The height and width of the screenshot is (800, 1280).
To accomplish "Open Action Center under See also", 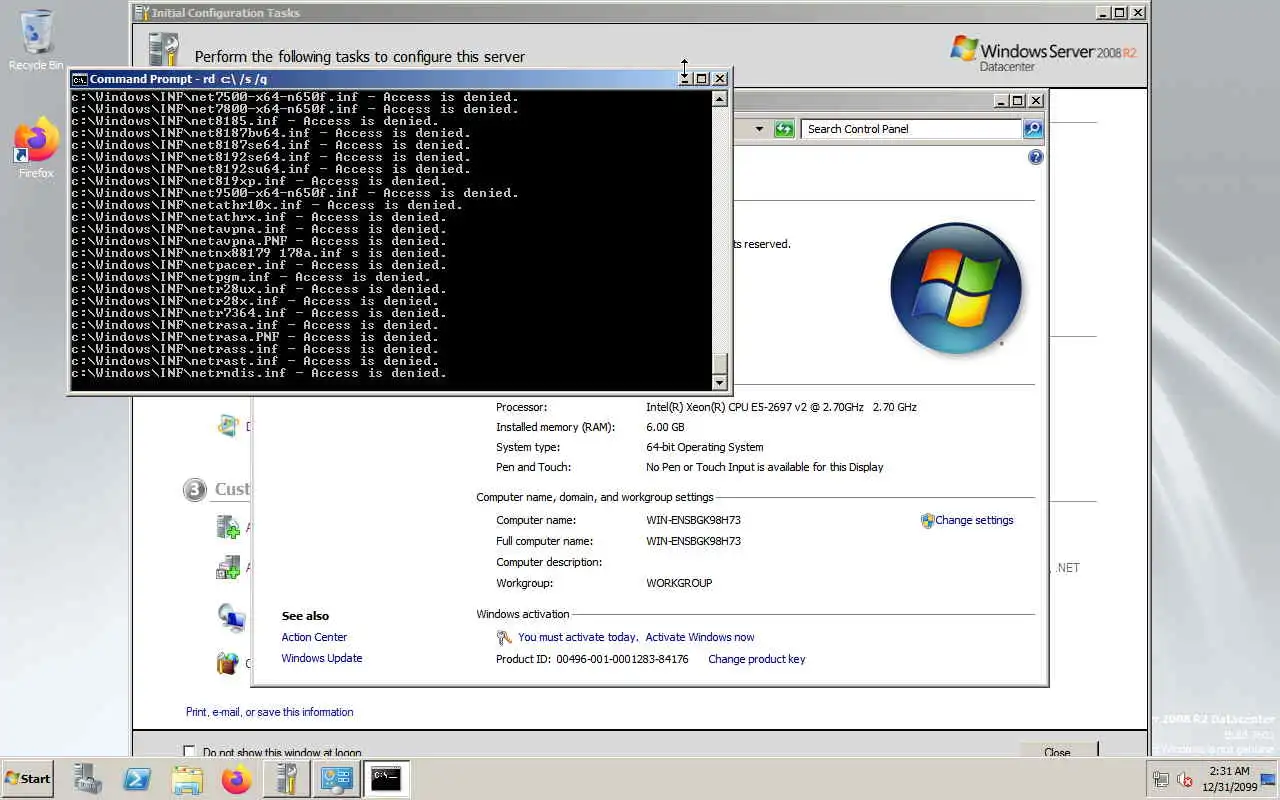I will point(314,637).
